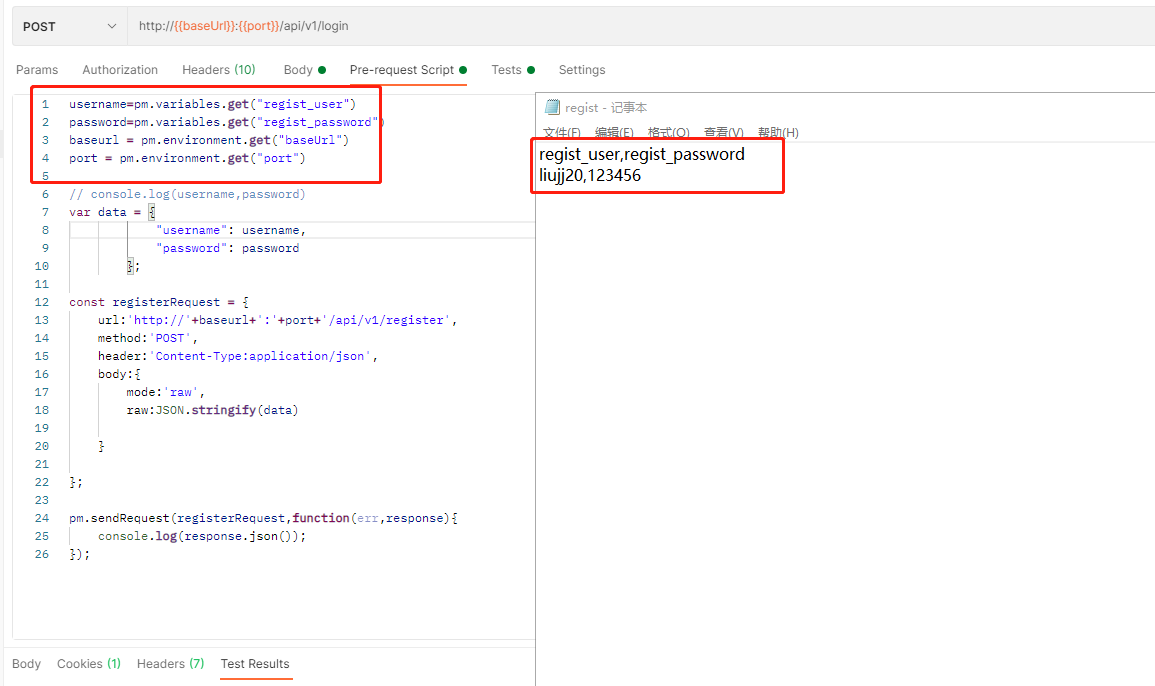Click the raw:JSON.stringify(data) line
Screen dimensions: 1155x686
(212, 410)
